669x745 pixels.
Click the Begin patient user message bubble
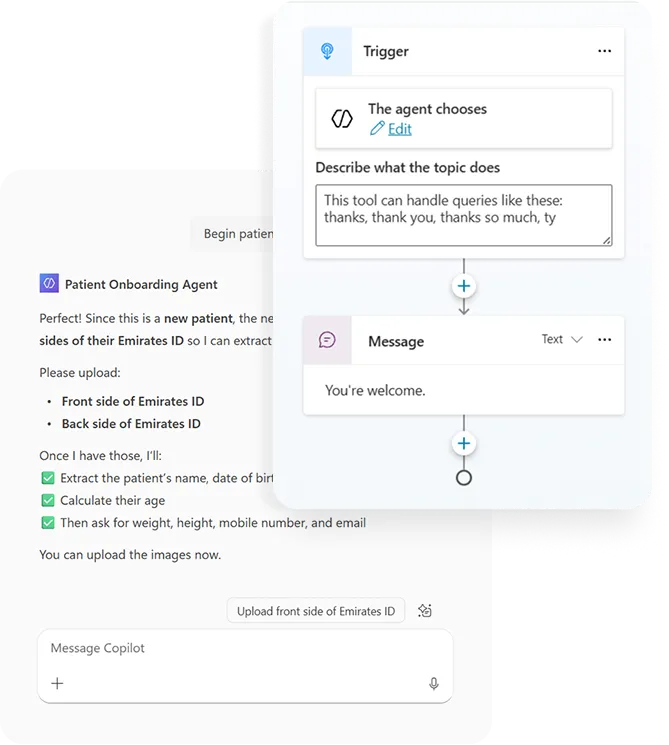pos(232,234)
